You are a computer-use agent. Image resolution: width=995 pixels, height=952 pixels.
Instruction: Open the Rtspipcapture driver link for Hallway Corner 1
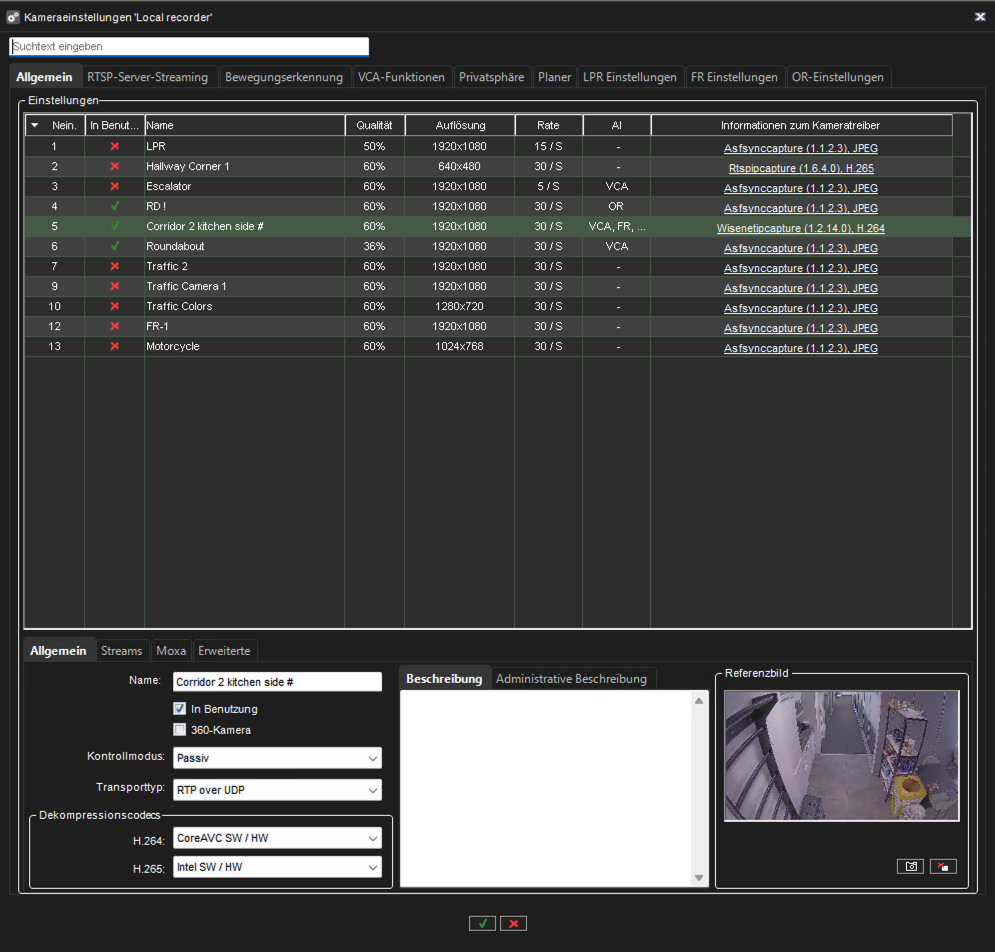(800, 167)
